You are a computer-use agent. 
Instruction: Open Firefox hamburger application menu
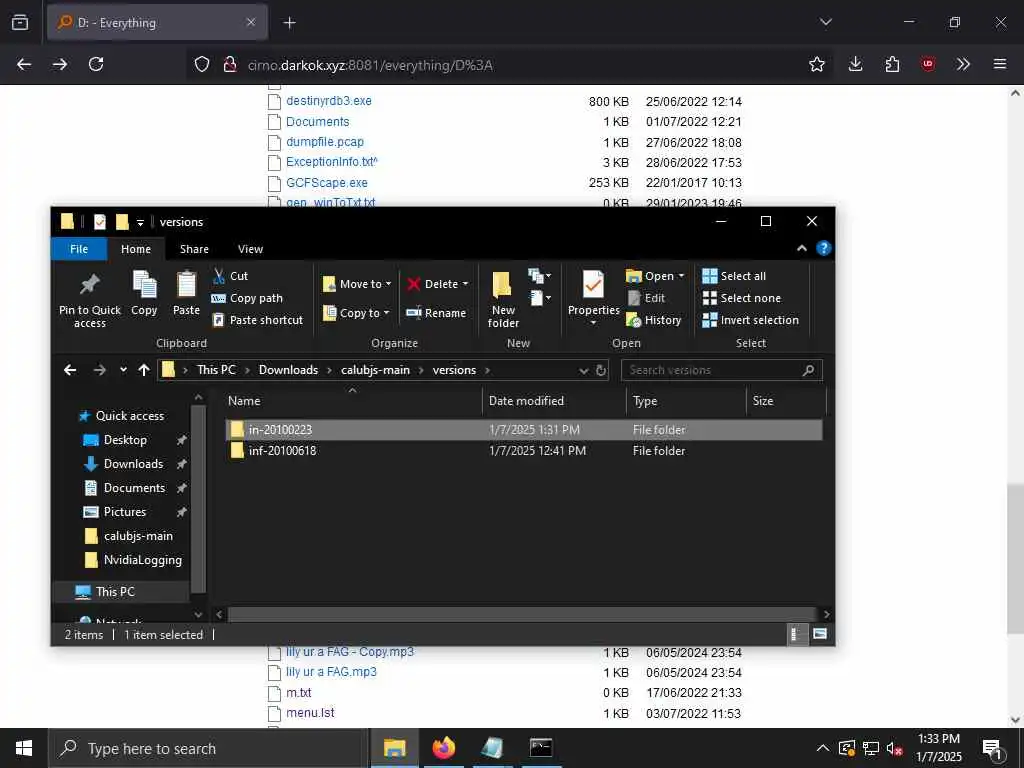click(999, 64)
